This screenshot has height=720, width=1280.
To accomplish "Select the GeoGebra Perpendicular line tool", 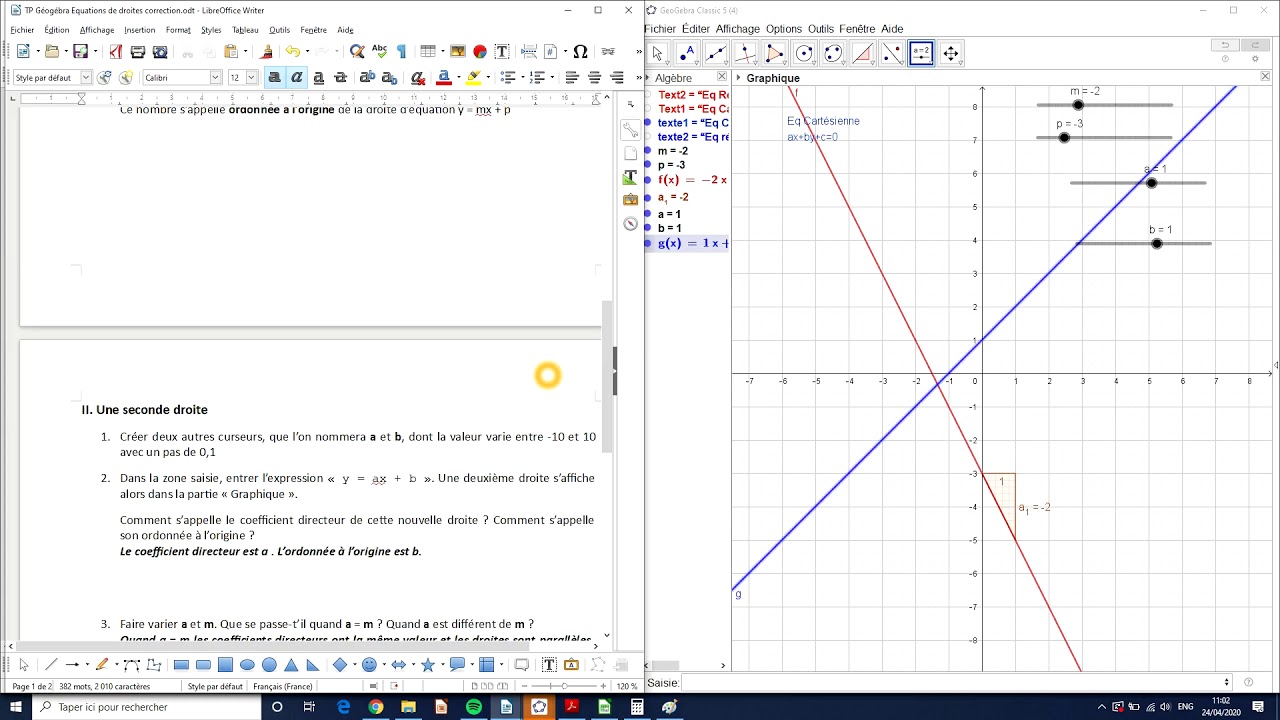I will (745, 54).
